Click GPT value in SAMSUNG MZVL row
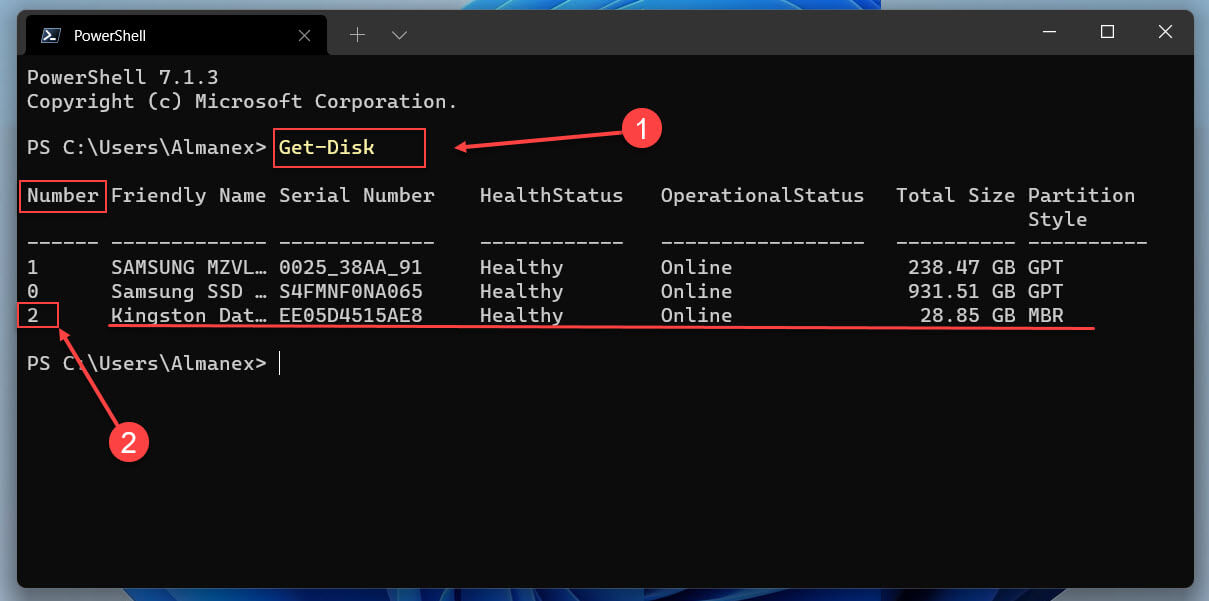The height and width of the screenshot is (601, 1209). pos(1046,267)
